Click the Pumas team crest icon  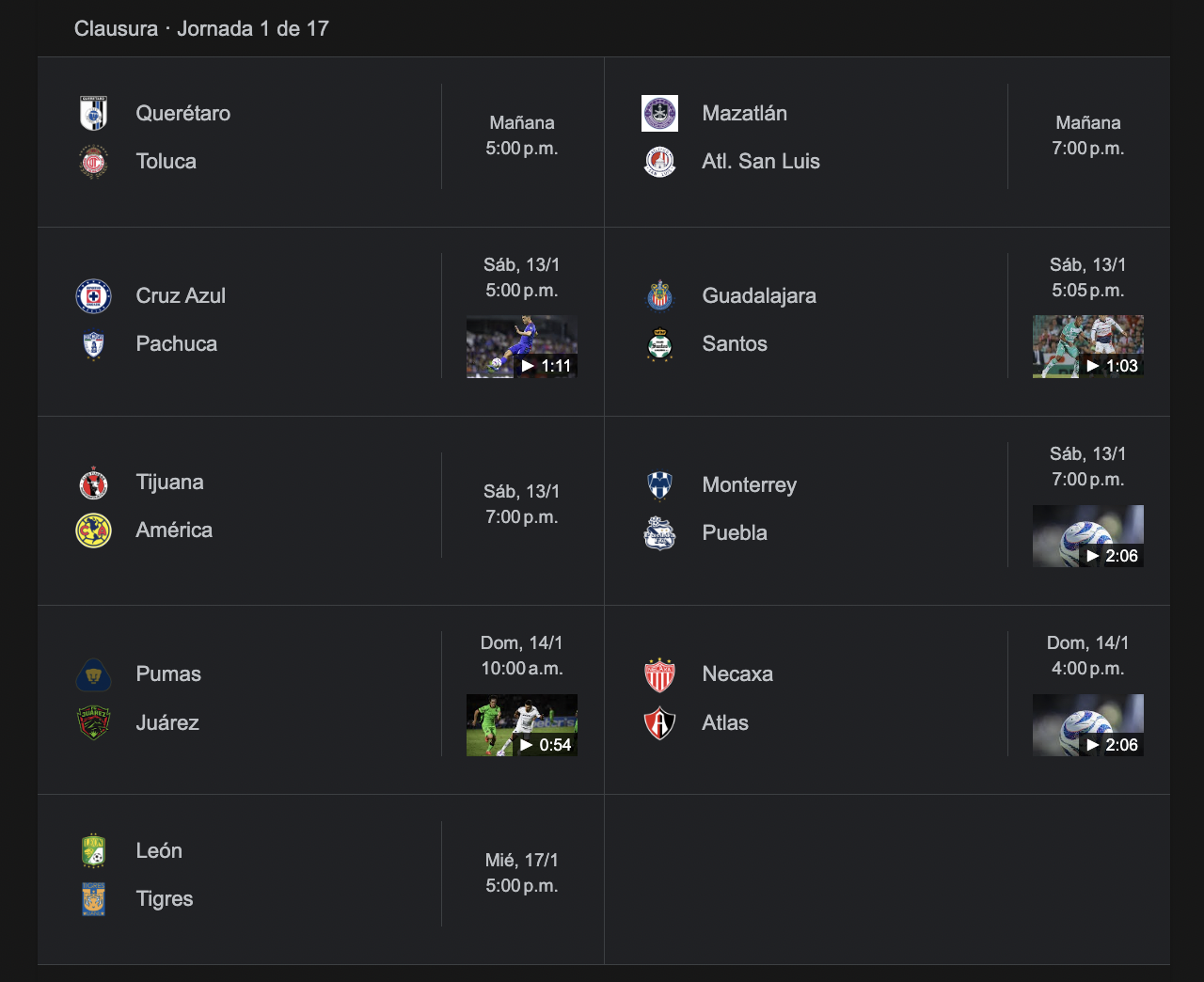point(93,674)
